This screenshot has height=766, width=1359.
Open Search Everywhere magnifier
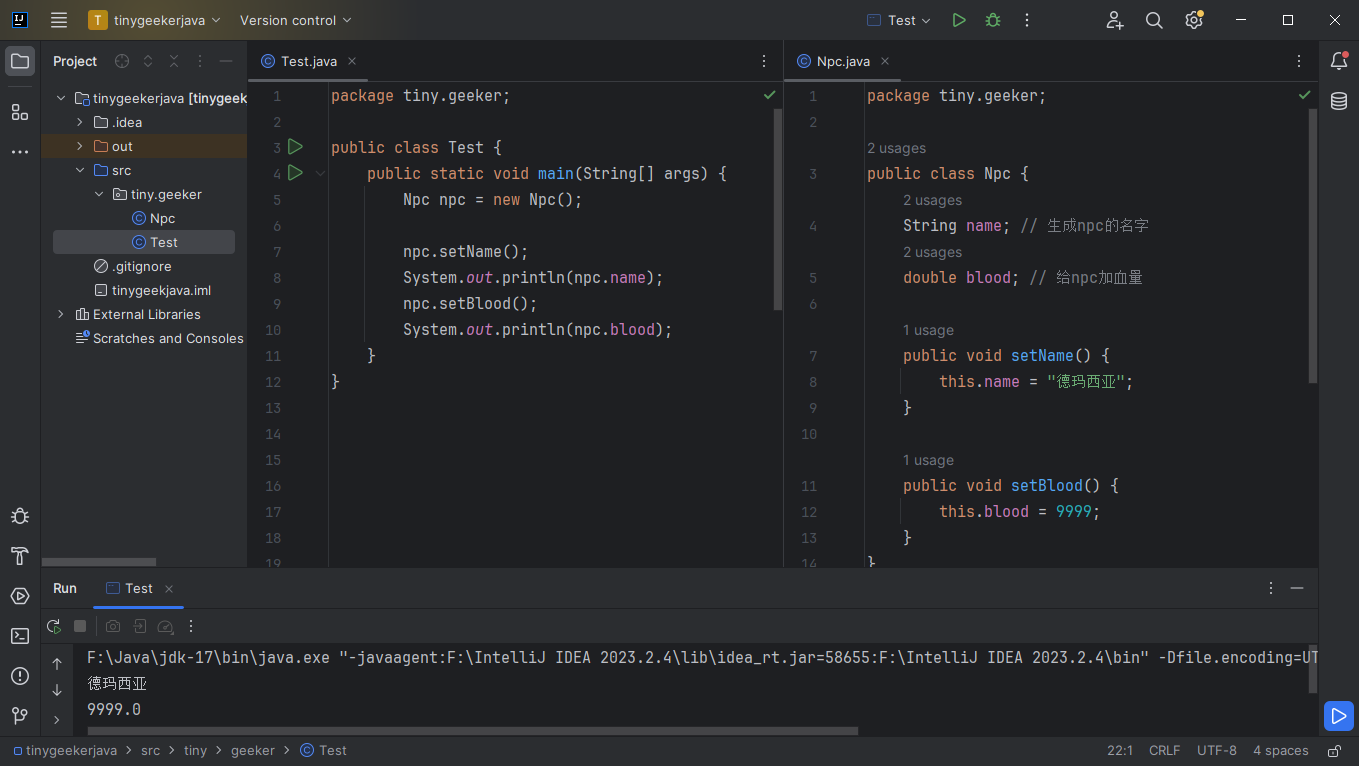coord(1154,20)
